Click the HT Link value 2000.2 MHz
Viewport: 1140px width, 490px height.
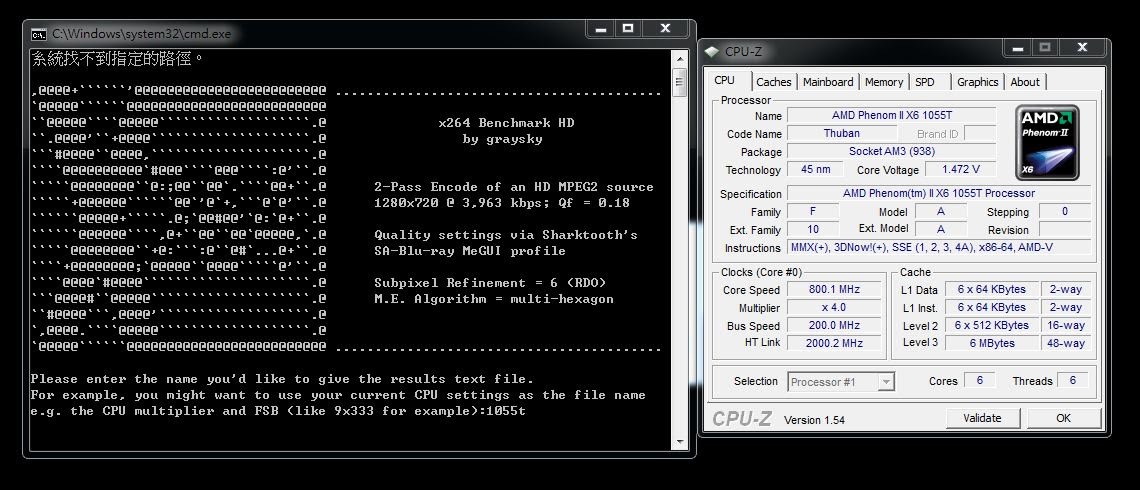(834, 343)
